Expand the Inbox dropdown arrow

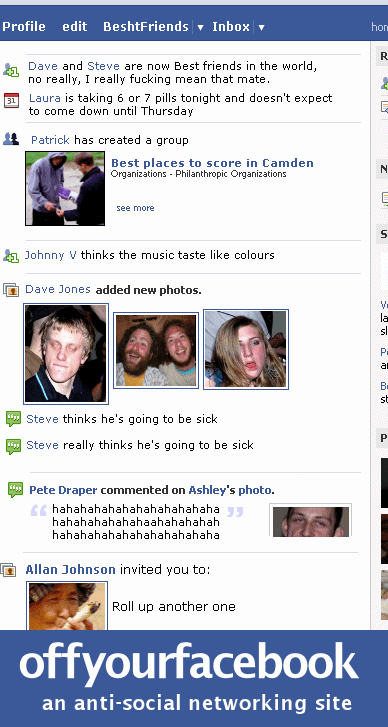click(x=261, y=27)
